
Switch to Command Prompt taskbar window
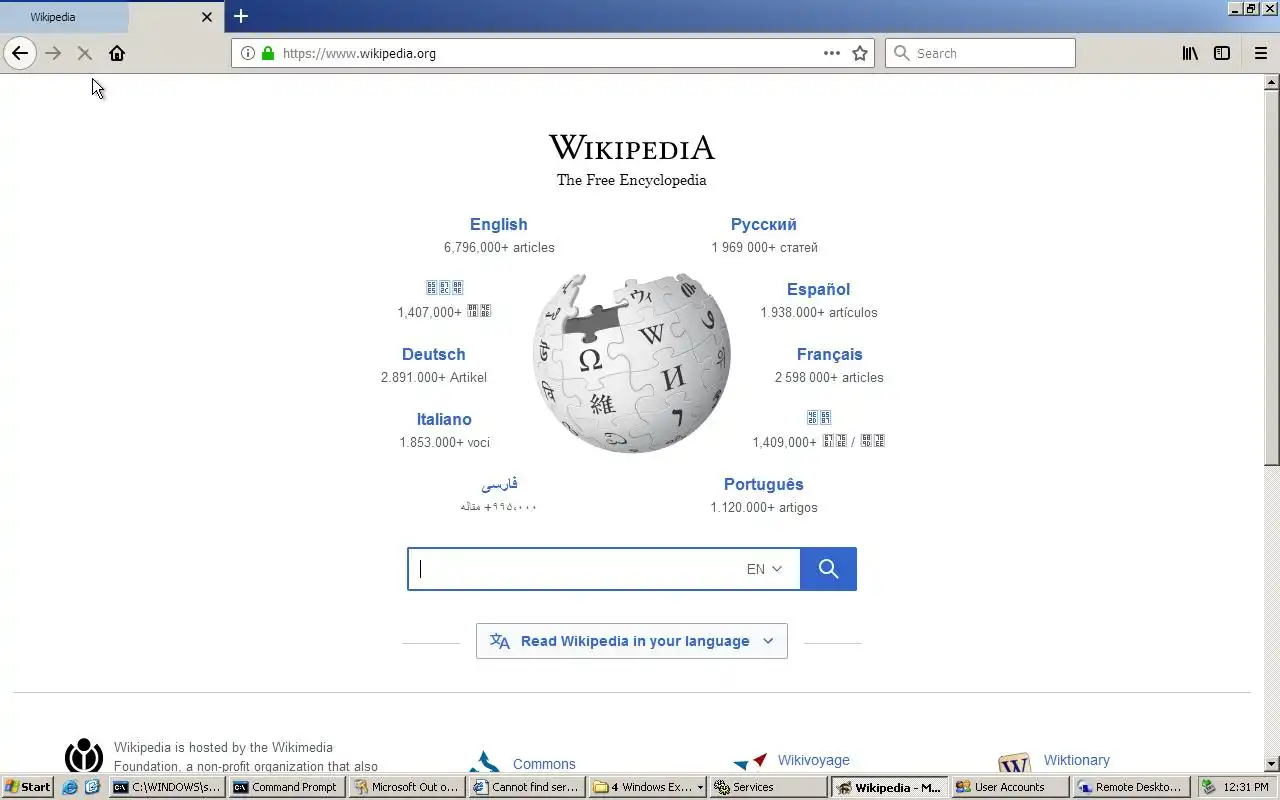pos(286,787)
